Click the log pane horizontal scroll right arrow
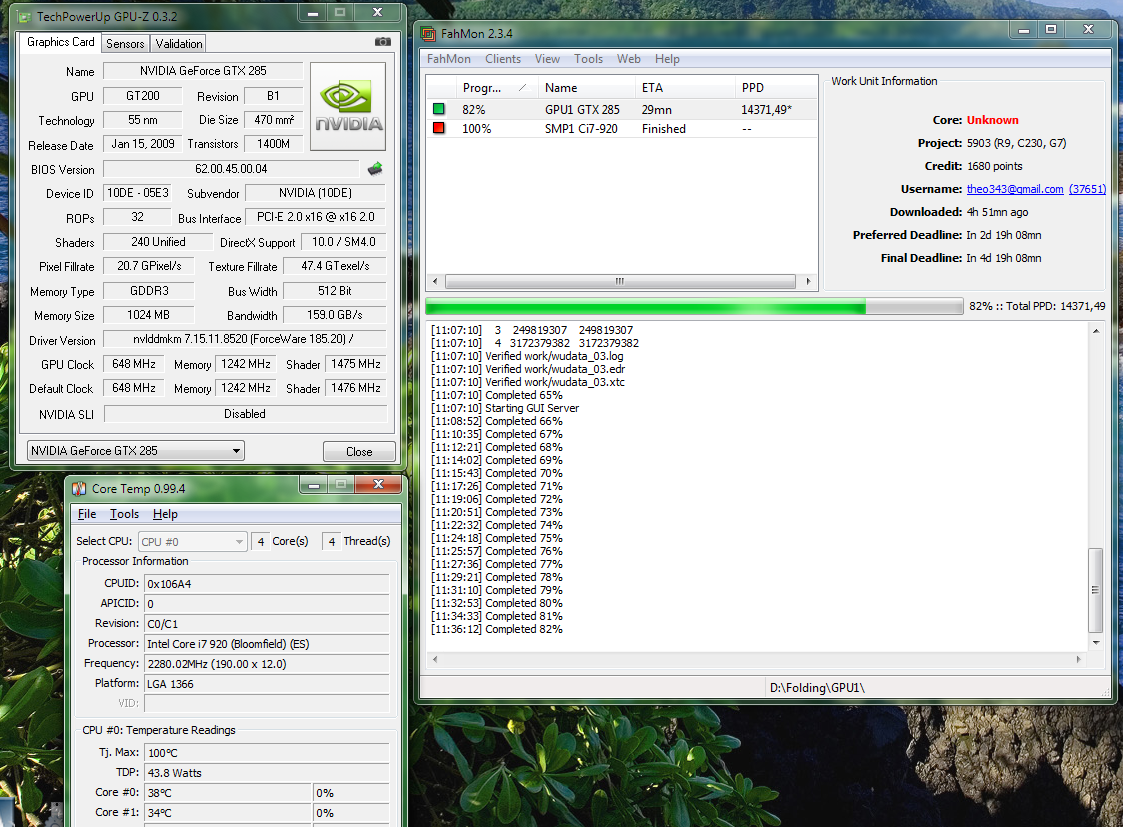Viewport: 1123px width, 827px height. (1079, 659)
